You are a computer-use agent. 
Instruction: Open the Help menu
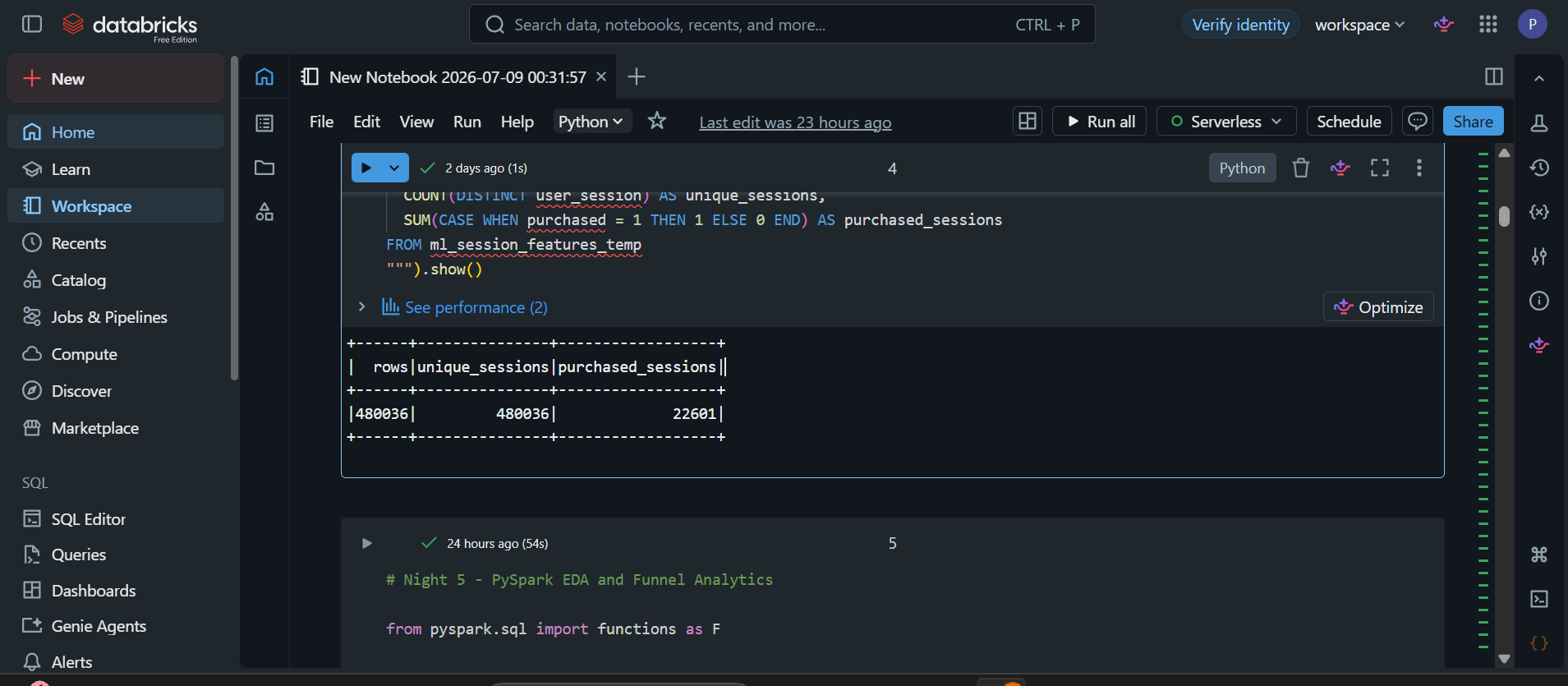tap(517, 122)
